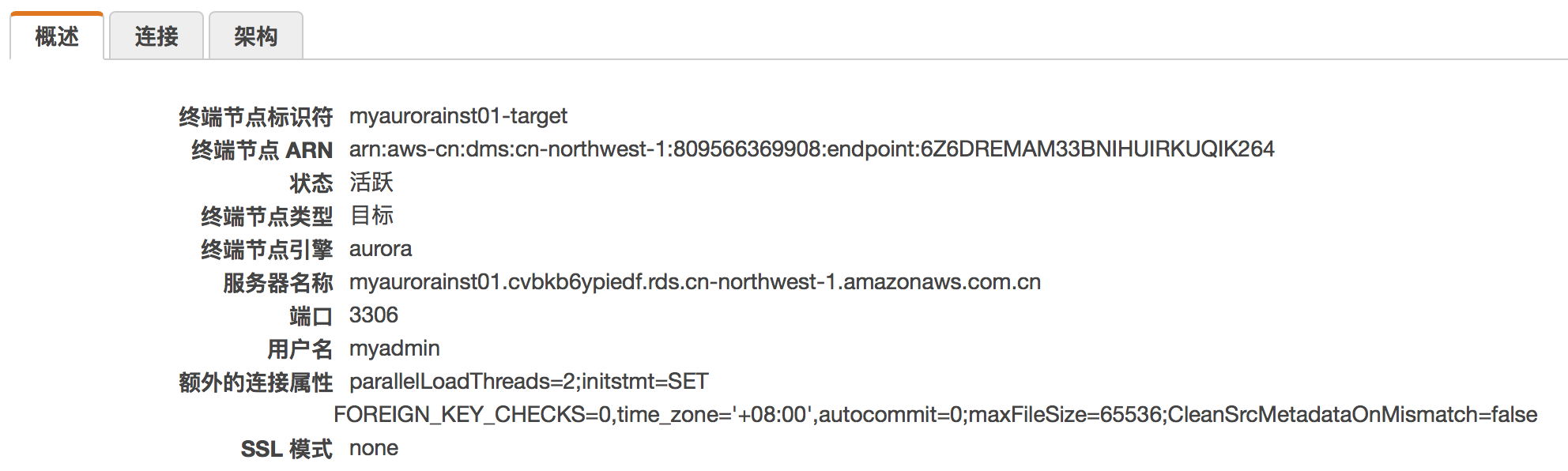This screenshot has height=471, width=1568.
Task: Click the 额外的连接属性 label
Action: pyautogui.click(x=255, y=382)
